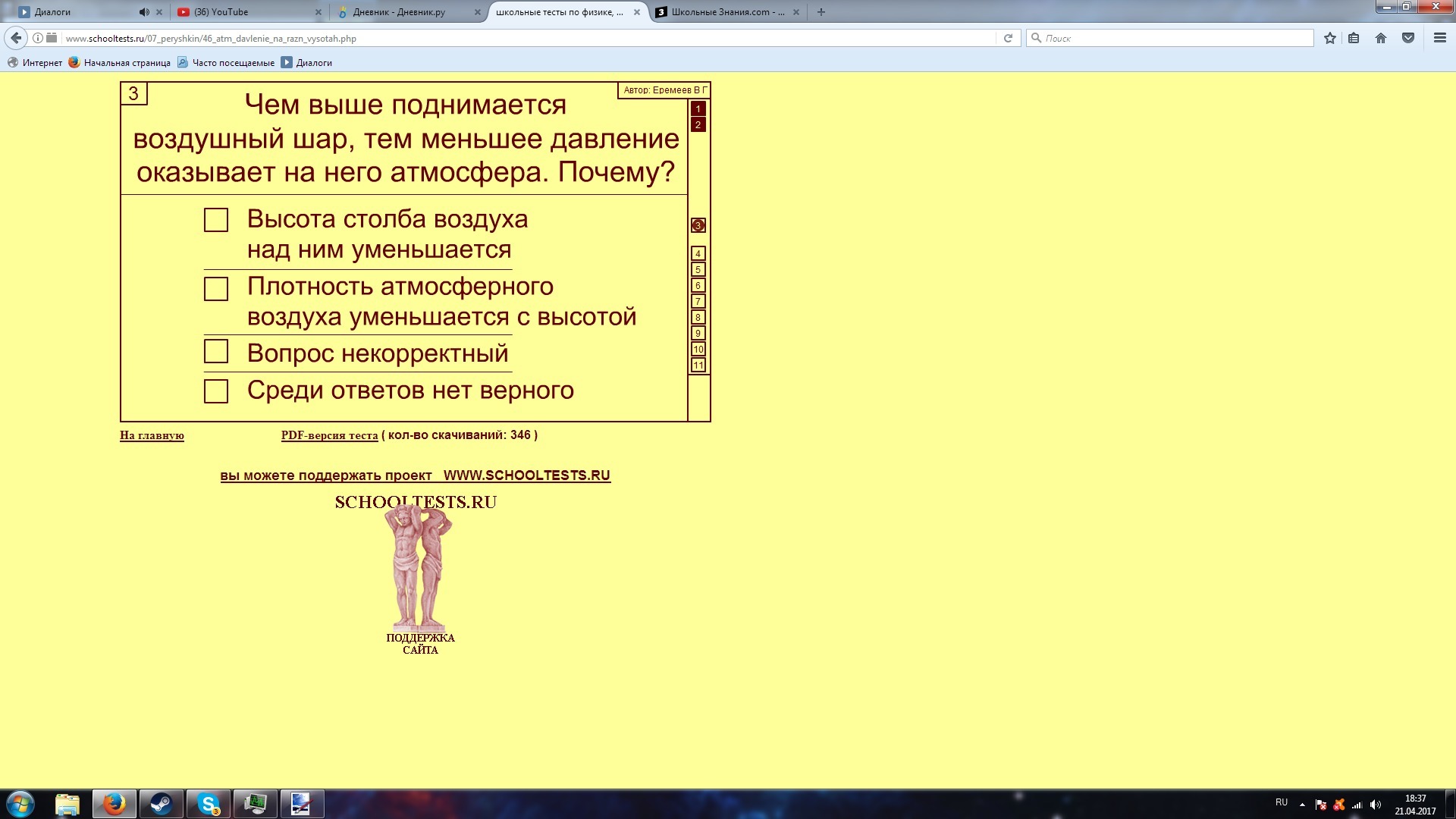Bookmark this page with star icon
This screenshot has height=819, width=1456.
1329,38
